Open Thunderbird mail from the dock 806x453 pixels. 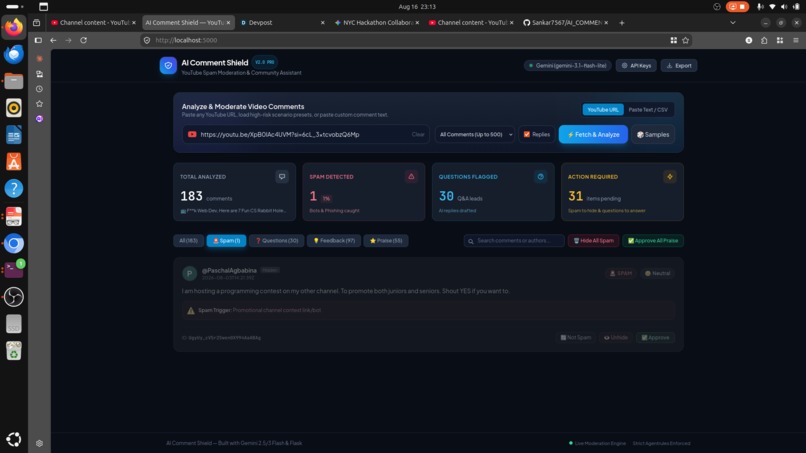pyautogui.click(x=14, y=54)
